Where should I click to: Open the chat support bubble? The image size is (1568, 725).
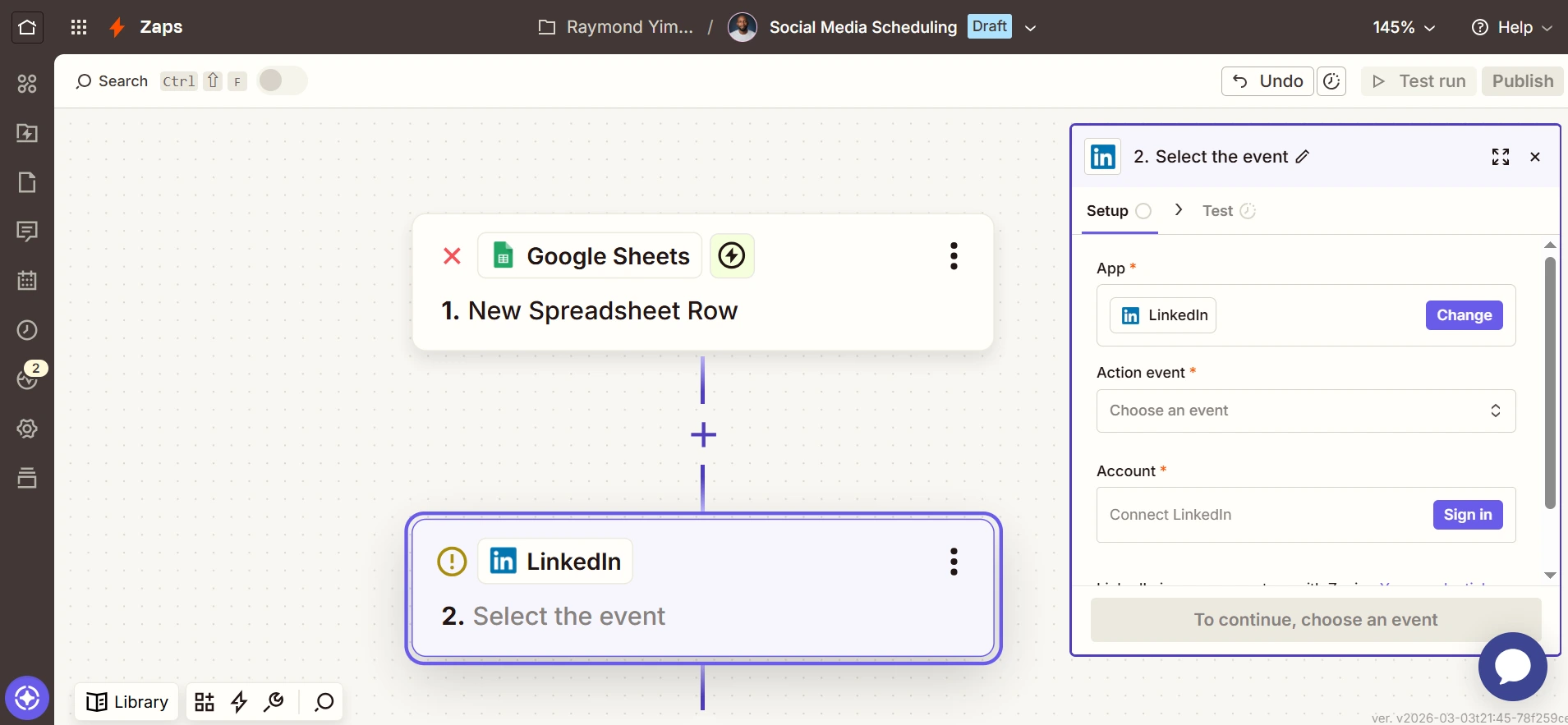coord(1512,666)
